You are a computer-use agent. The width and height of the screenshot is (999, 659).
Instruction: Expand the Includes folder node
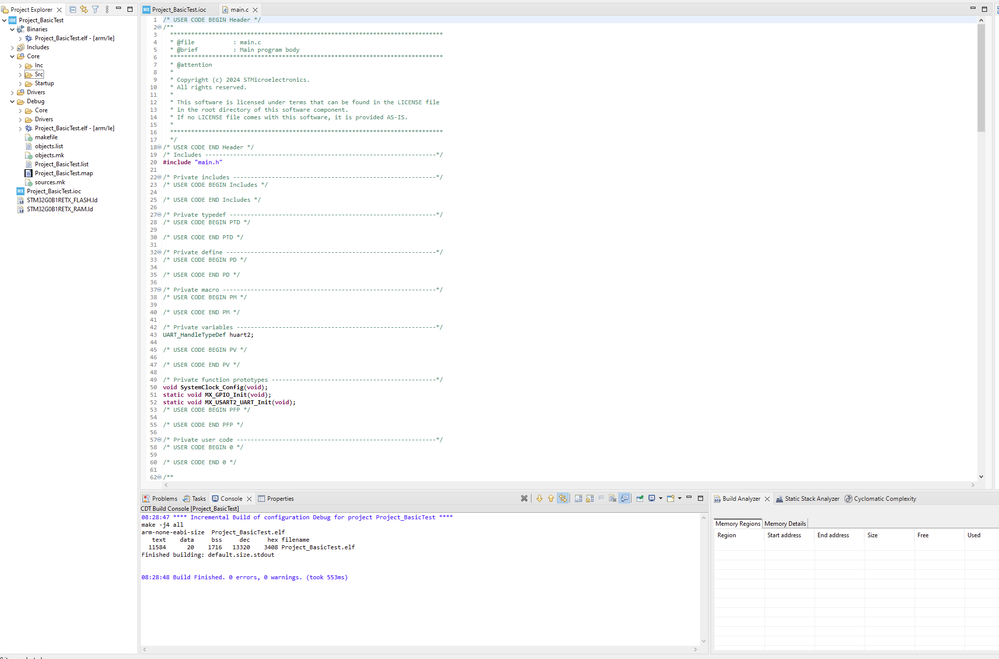[x=12, y=47]
